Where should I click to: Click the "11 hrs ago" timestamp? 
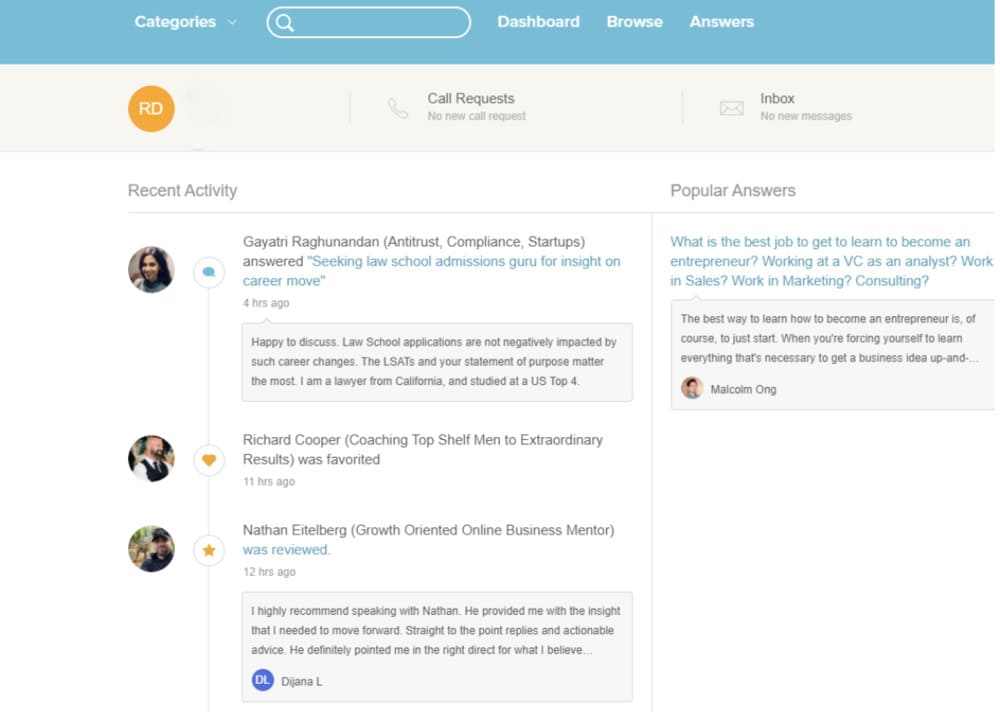coord(268,482)
